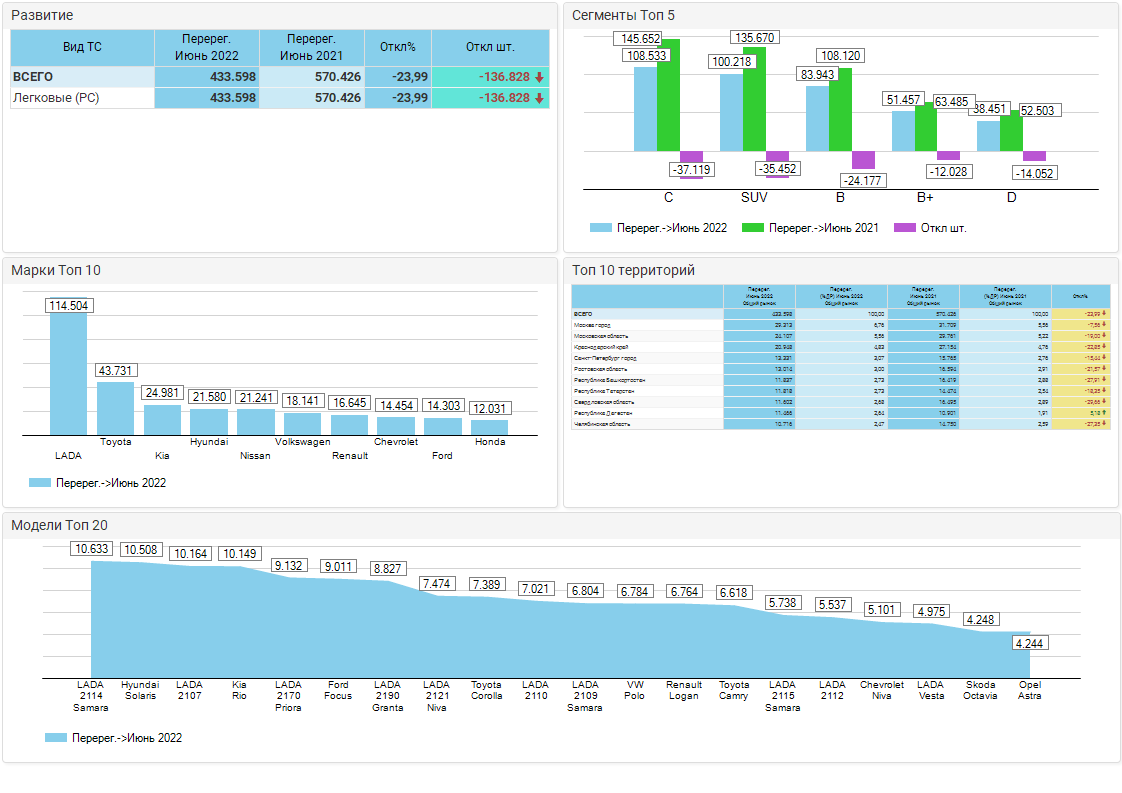Toggle the Откл шт. purple legend series

point(930,228)
